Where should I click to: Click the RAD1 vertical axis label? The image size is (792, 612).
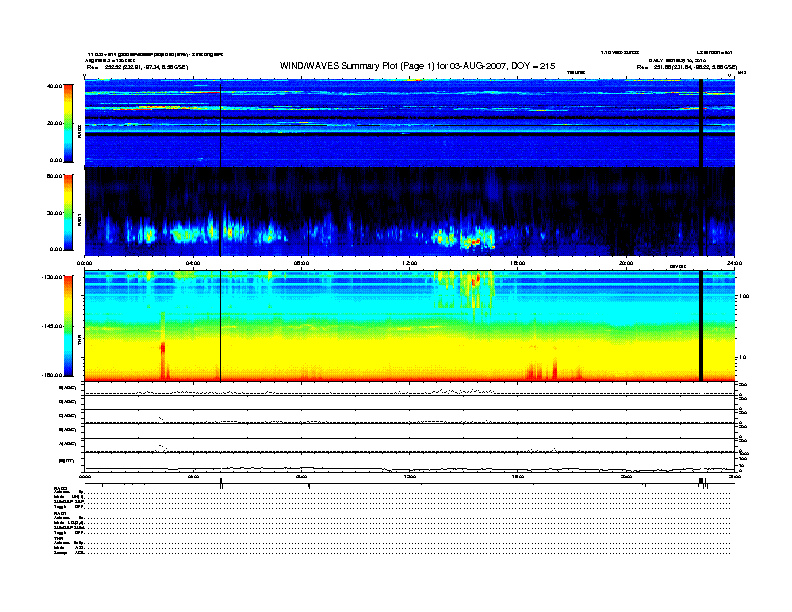tap(80, 219)
